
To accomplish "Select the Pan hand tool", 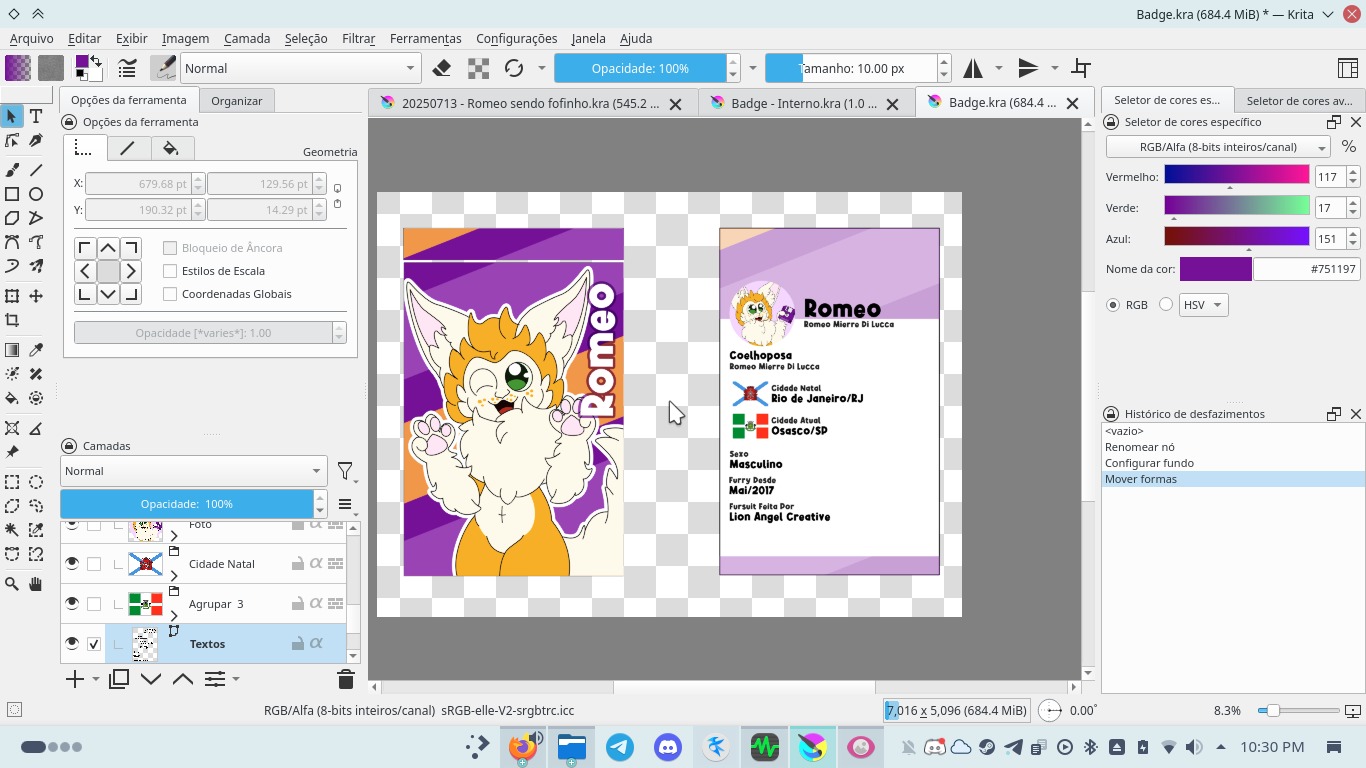I will coord(36,584).
